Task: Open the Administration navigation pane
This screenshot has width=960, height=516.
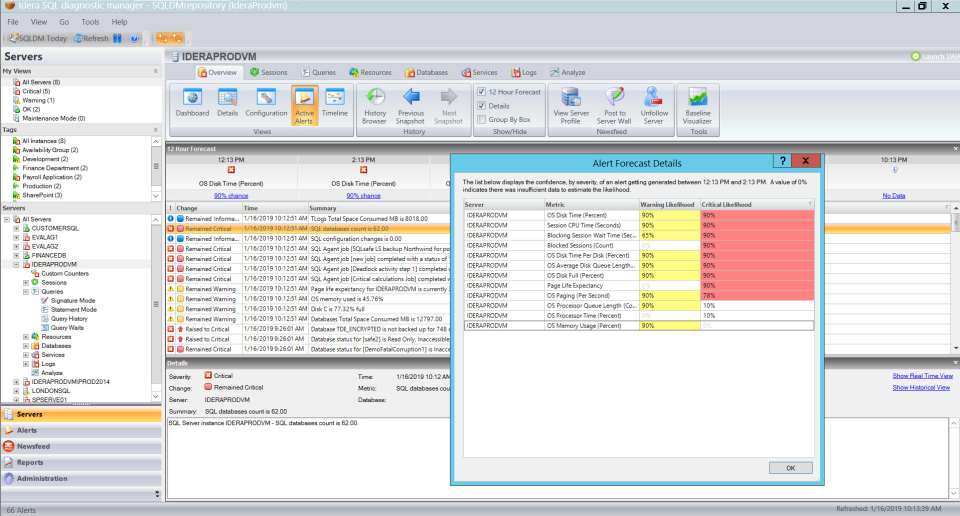Action: pos(81,479)
